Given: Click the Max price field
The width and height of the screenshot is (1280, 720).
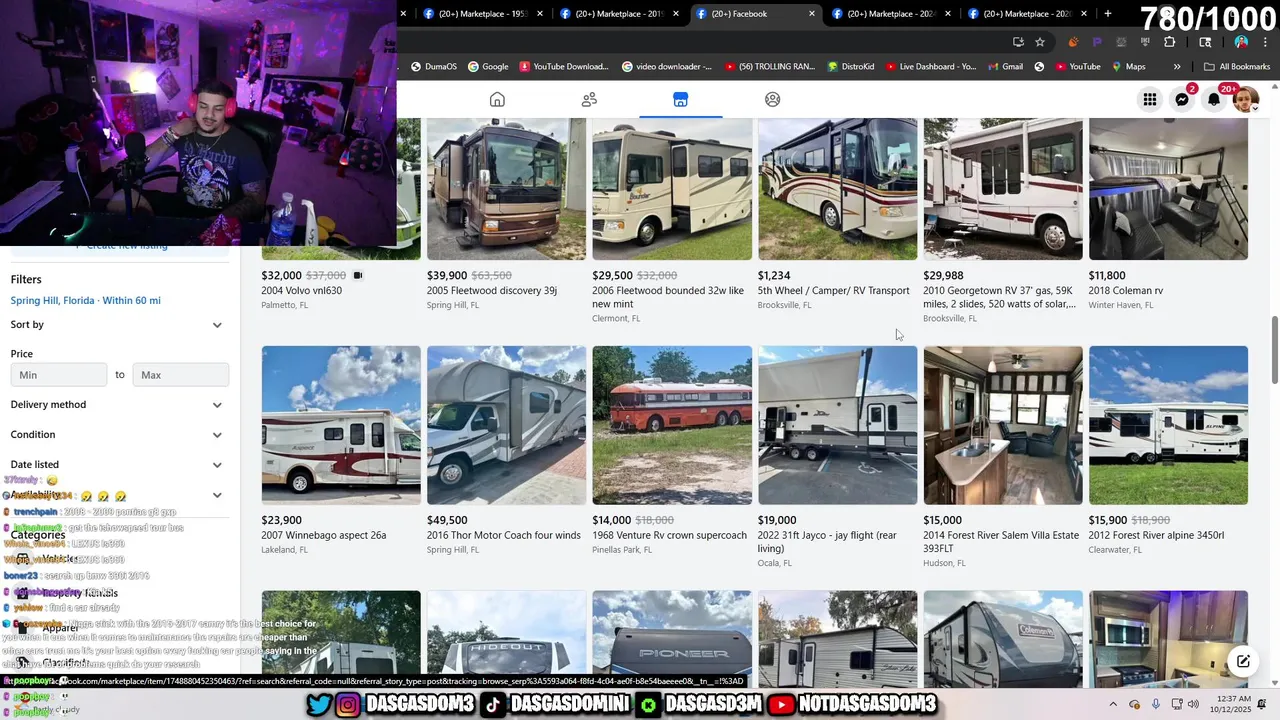Looking at the screenshot, I should [x=181, y=375].
